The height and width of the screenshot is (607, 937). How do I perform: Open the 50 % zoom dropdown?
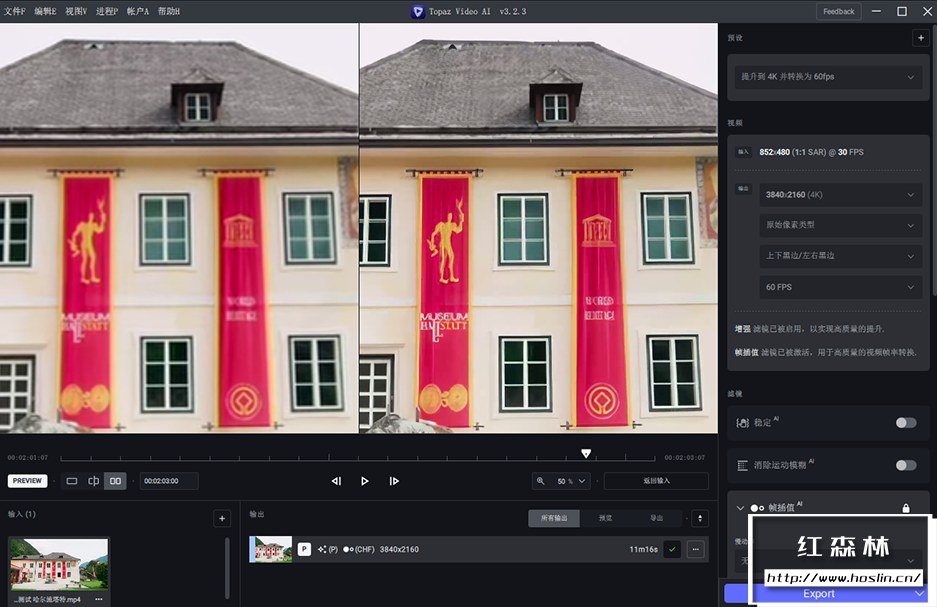(x=571, y=481)
